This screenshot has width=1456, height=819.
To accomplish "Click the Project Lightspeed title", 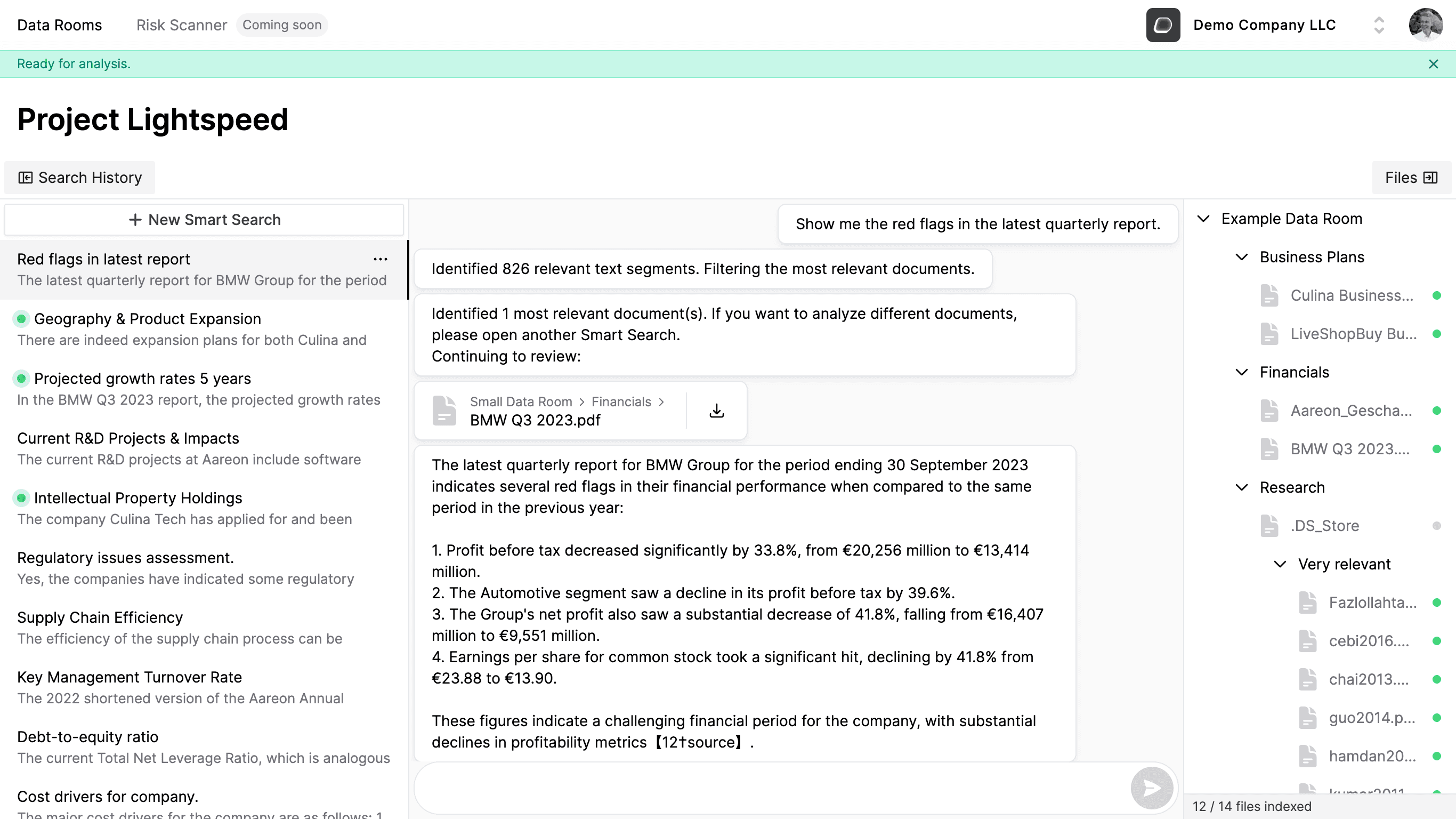I will 152,119.
